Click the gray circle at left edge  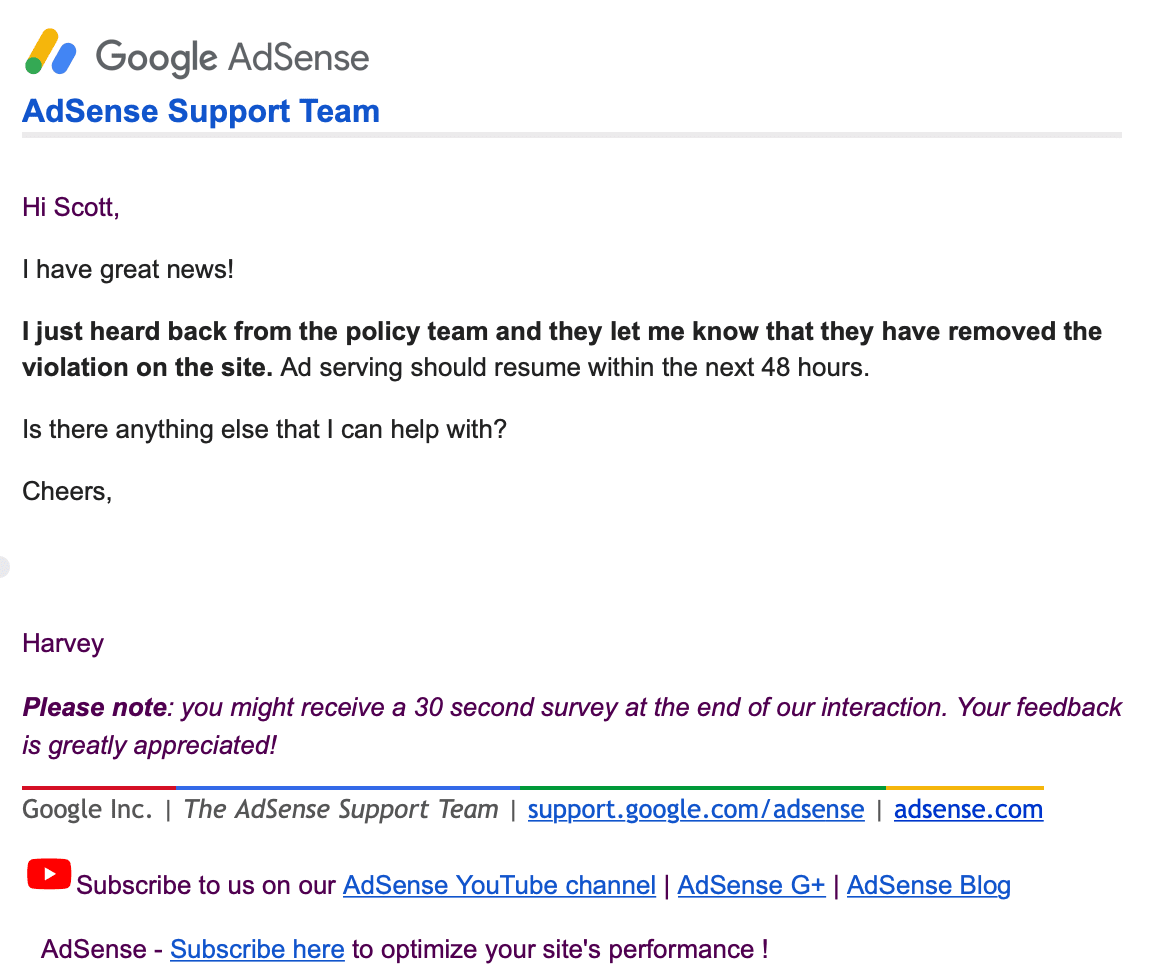(4, 567)
